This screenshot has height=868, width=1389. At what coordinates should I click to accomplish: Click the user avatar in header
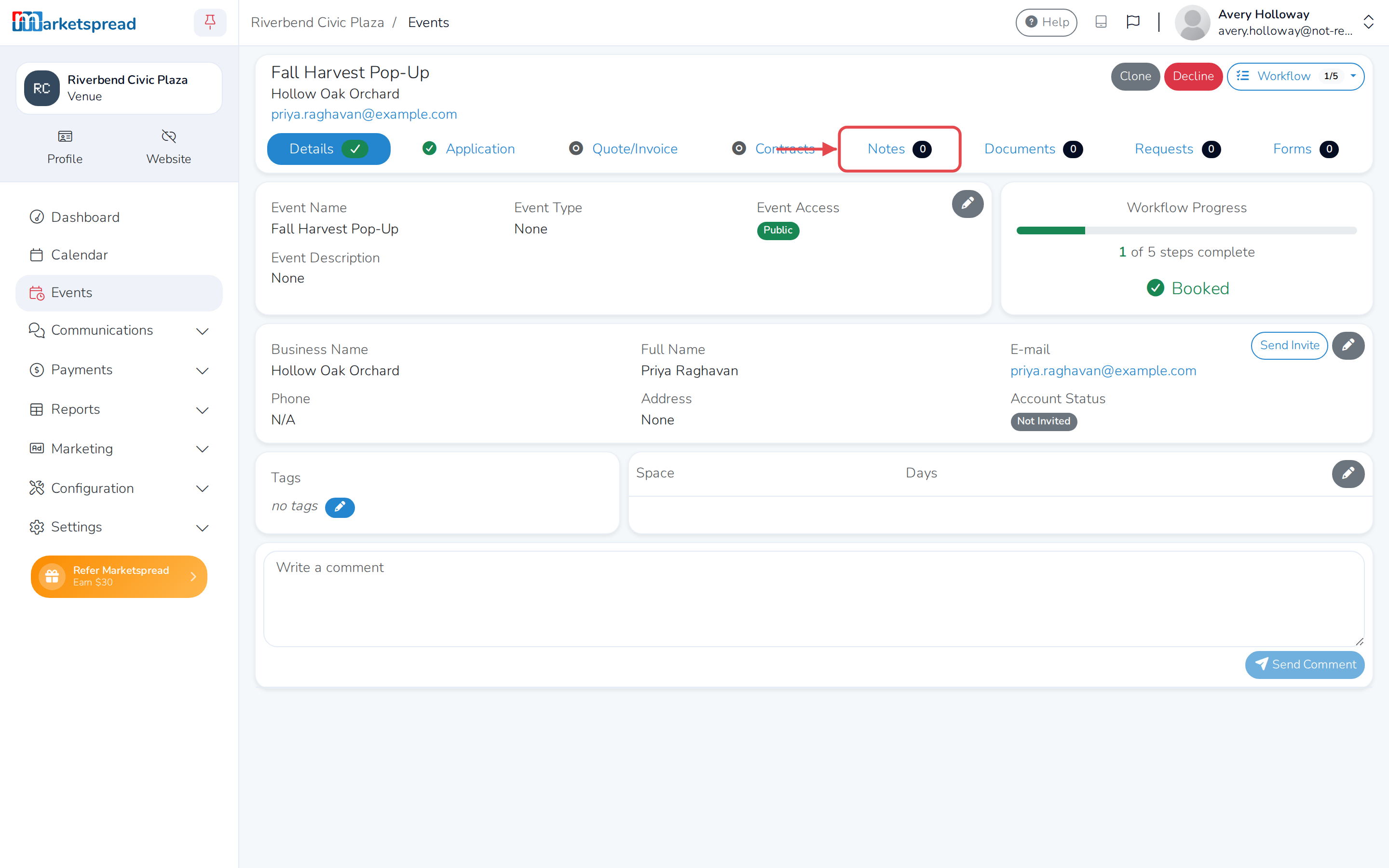click(1192, 23)
